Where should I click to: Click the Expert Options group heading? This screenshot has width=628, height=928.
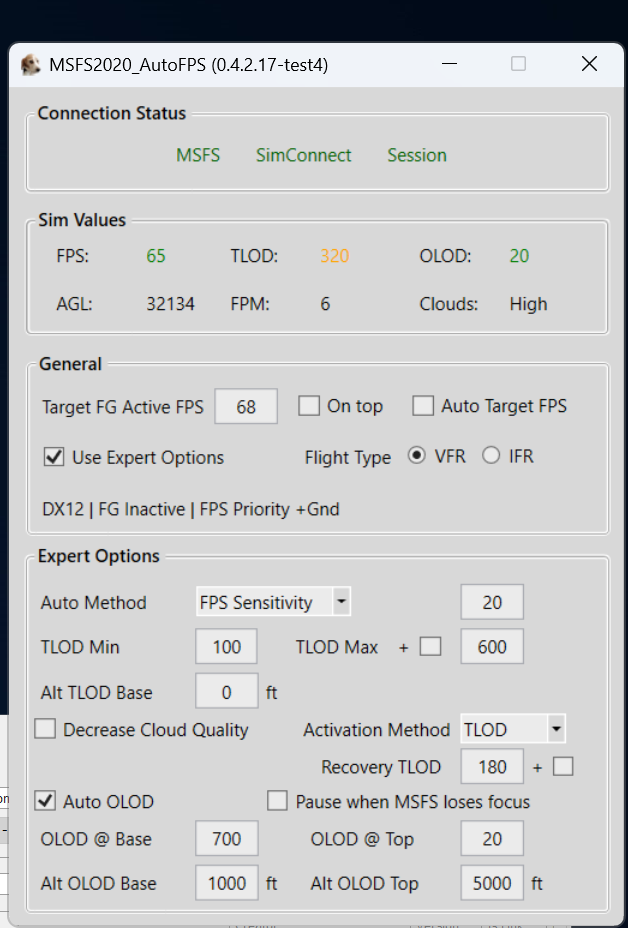(x=99, y=556)
